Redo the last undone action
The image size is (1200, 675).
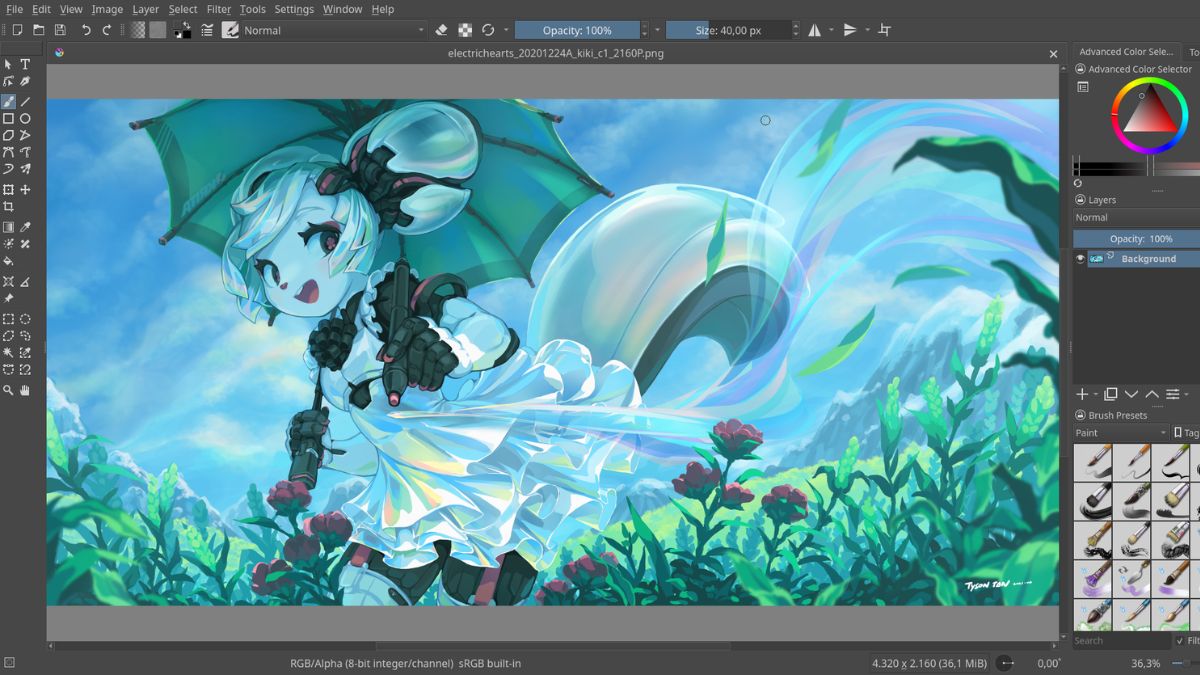(107, 30)
